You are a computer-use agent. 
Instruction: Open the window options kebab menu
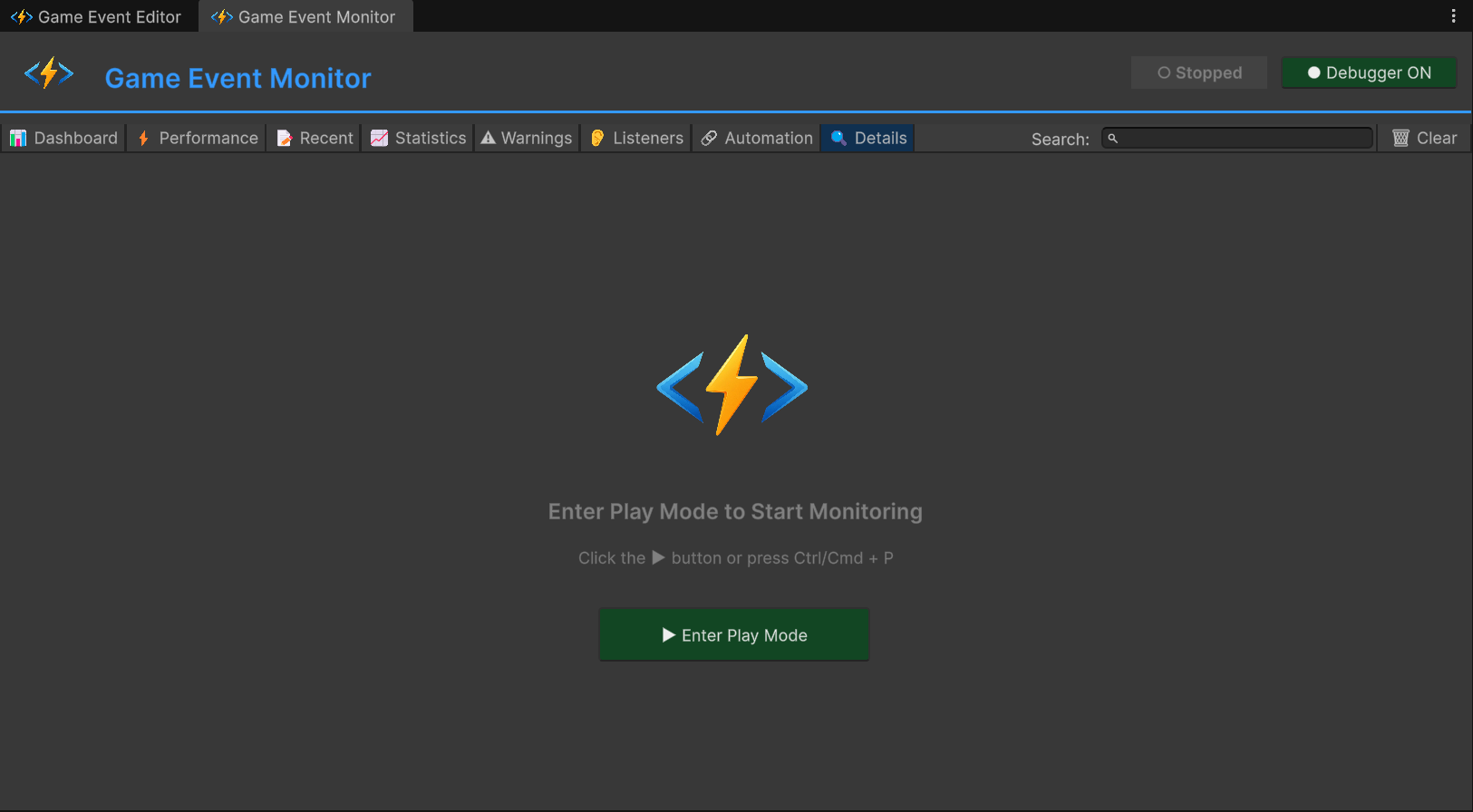click(1453, 16)
